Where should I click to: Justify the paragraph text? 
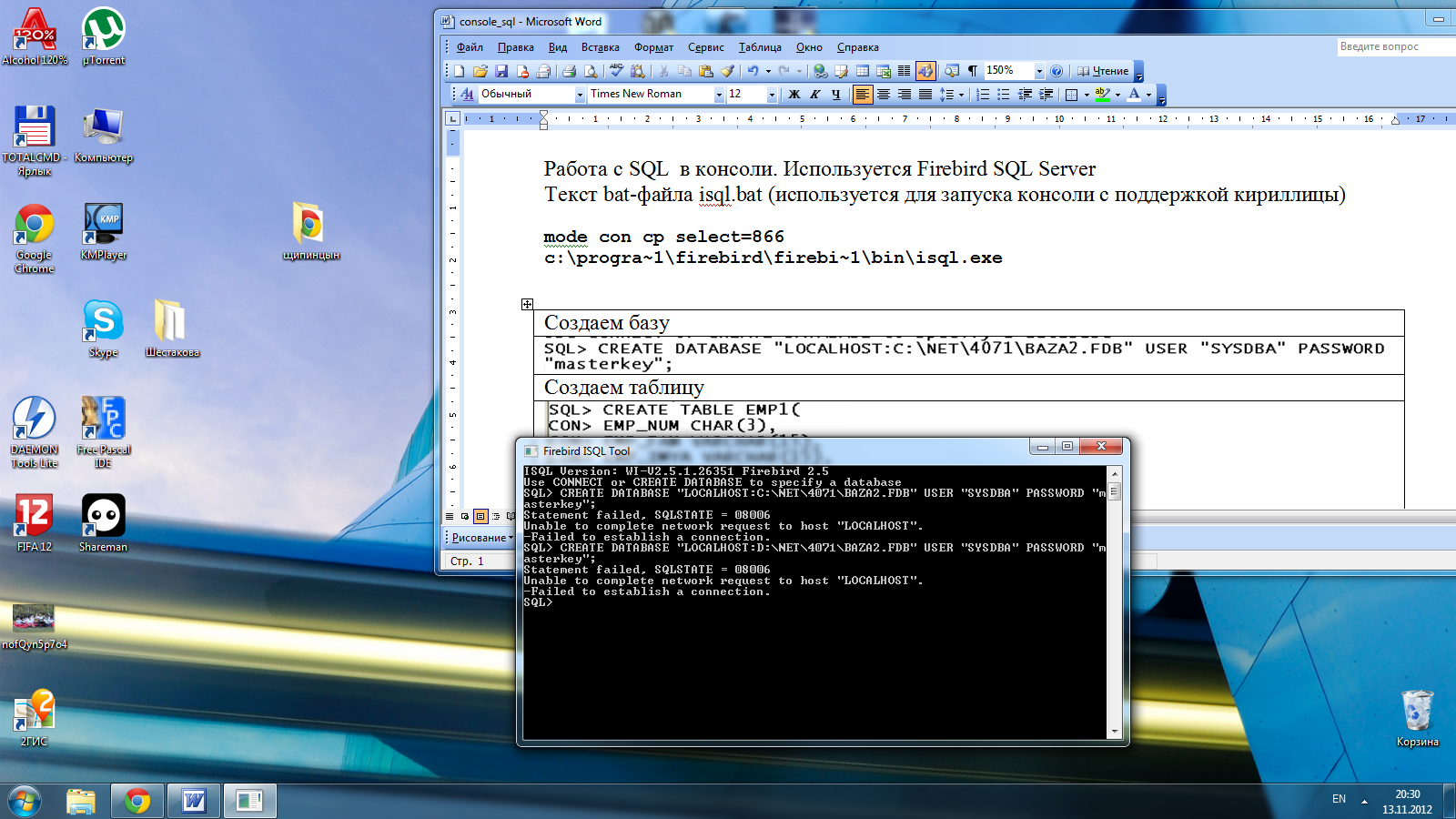(925, 94)
